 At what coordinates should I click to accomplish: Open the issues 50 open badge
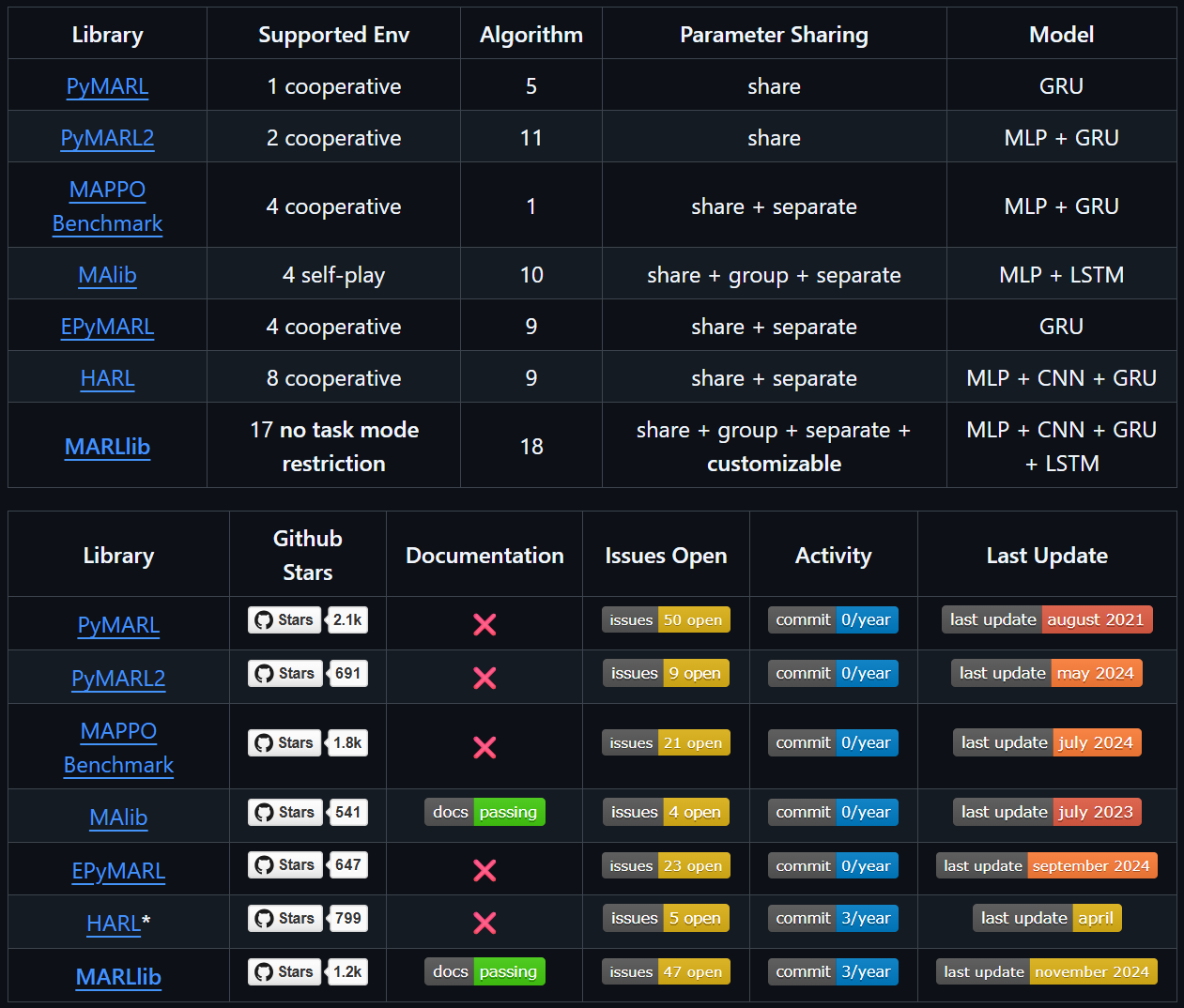pyautogui.click(x=666, y=619)
